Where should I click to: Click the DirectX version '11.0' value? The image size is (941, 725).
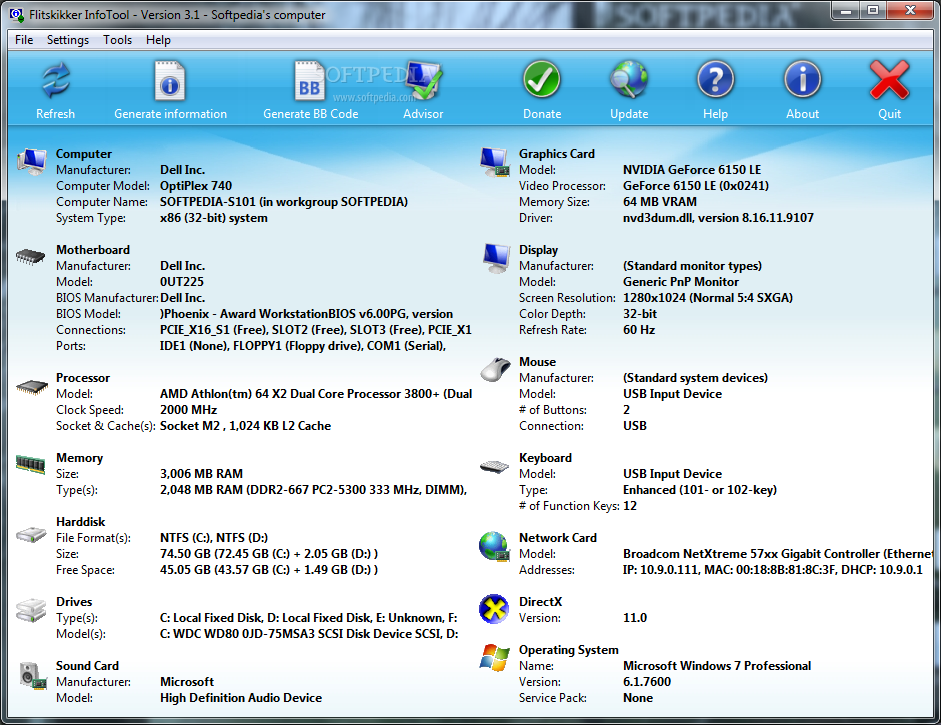(x=635, y=618)
